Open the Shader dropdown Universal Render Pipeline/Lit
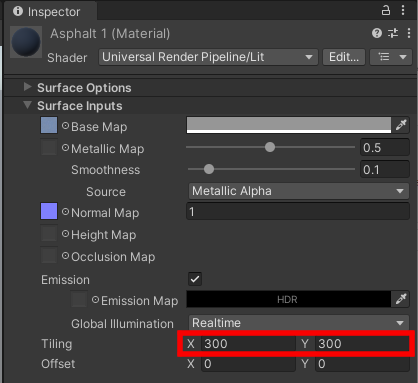Viewport: 418px width, 383px height. 208,57
